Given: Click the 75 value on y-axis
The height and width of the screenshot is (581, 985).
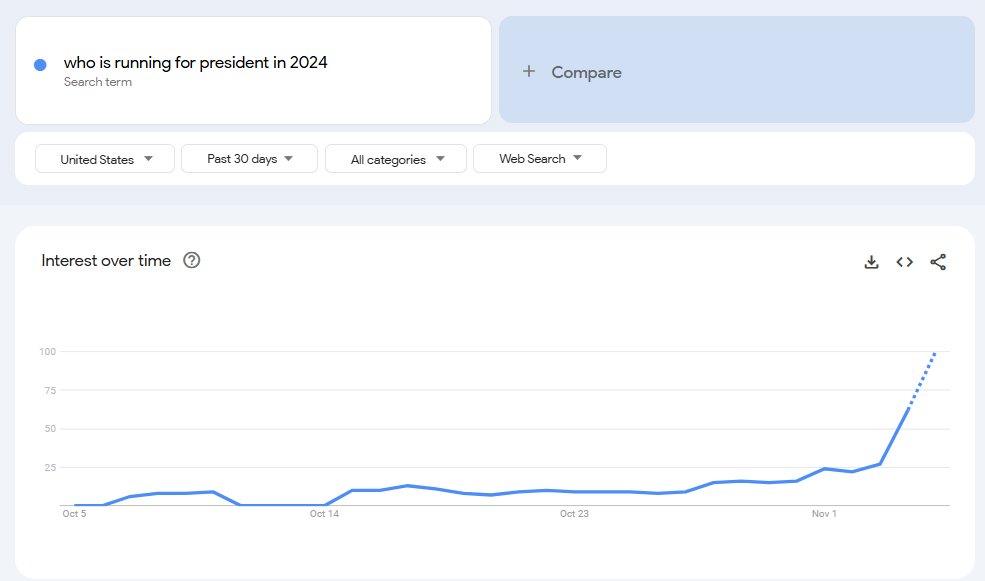Looking at the screenshot, I should pos(50,391).
